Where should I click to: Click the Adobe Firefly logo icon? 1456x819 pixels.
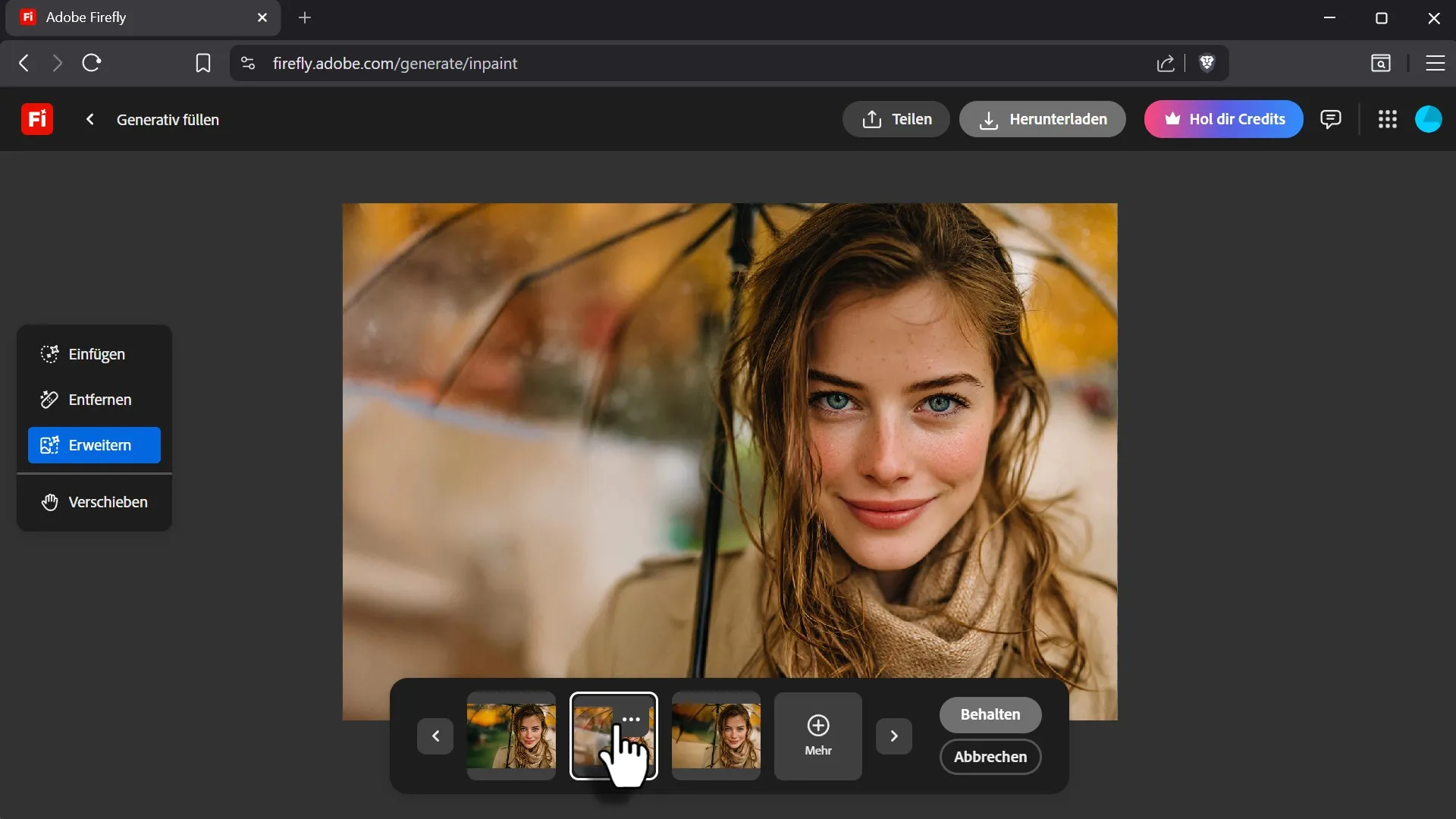pos(36,119)
